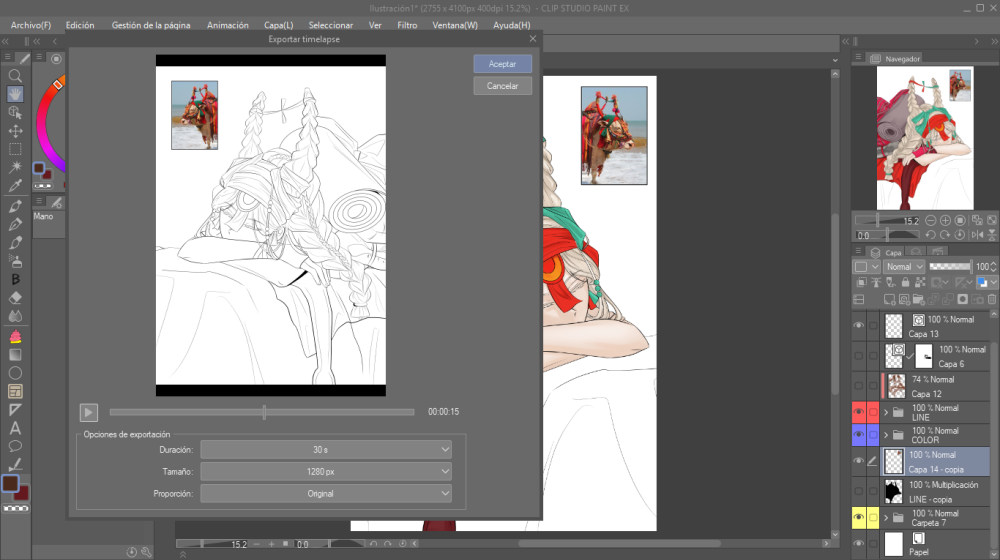Image resolution: width=1000 pixels, height=560 pixels.
Task: Select the Eyedropper tool
Action: tap(15, 186)
